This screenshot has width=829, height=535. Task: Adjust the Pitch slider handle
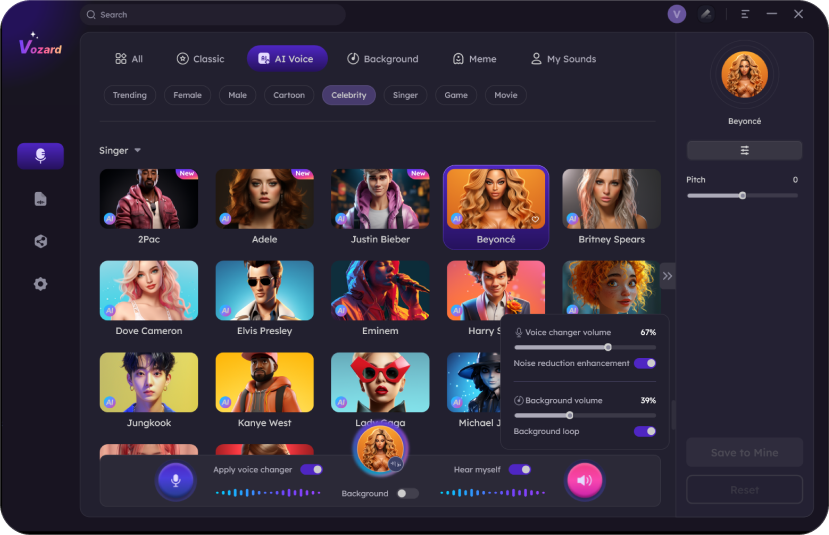[742, 196]
